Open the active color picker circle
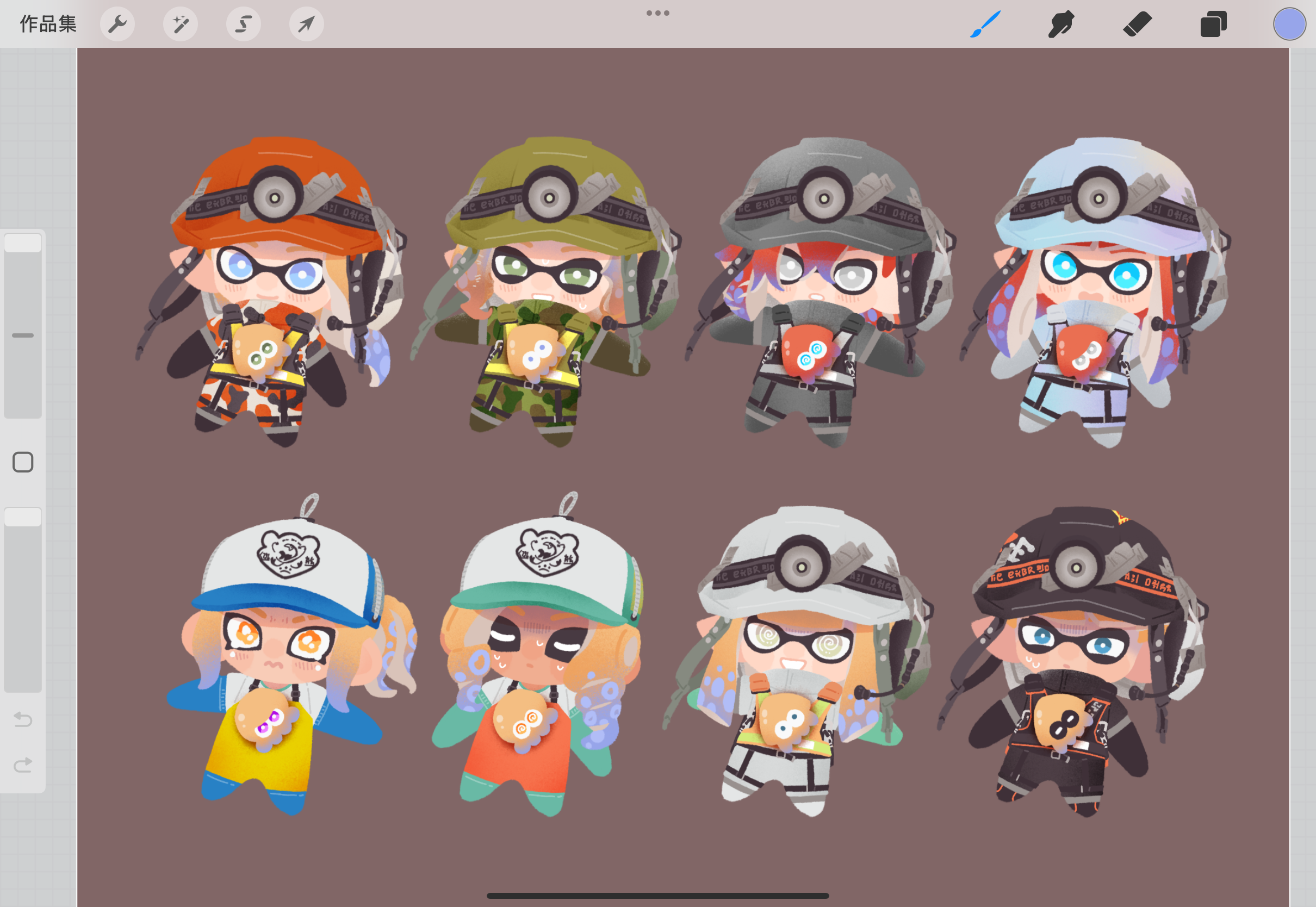Viewport: 1316px width, 907px height. (x=1289, y=24)
